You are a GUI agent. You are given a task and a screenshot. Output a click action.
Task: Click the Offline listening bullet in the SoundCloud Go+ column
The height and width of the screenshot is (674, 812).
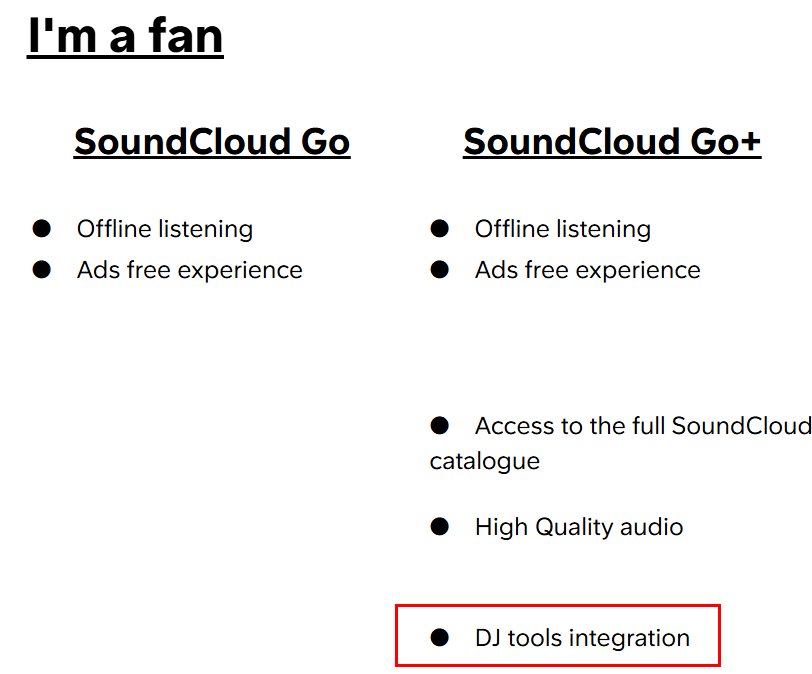pos(440,229)
